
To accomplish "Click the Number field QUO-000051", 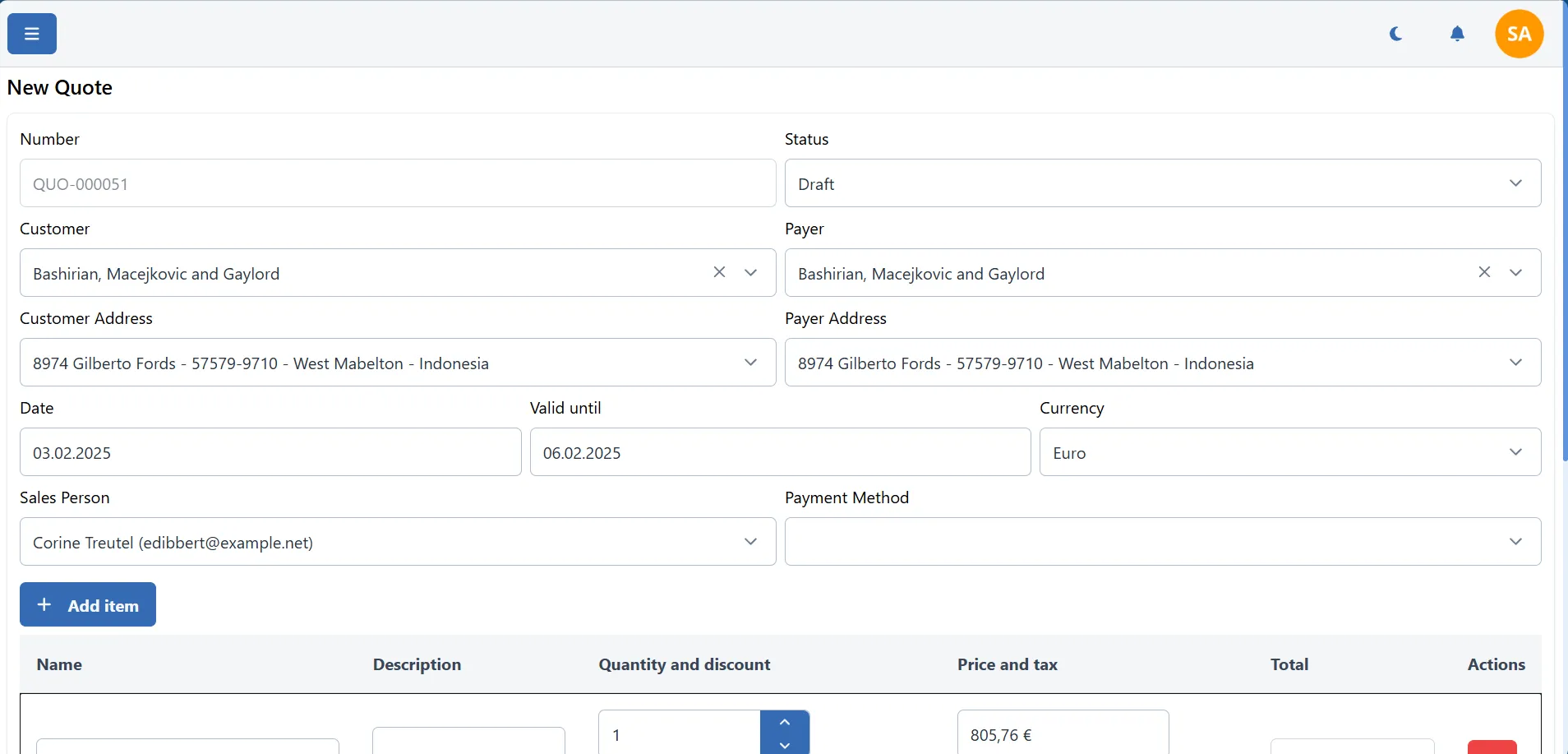I will click(x=398, y=183).
